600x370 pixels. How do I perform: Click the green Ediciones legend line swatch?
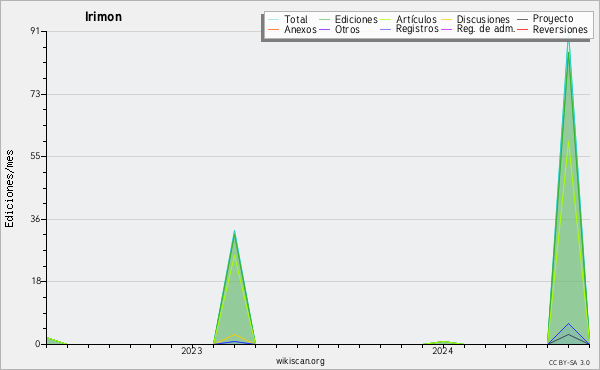tap(324, 19)
